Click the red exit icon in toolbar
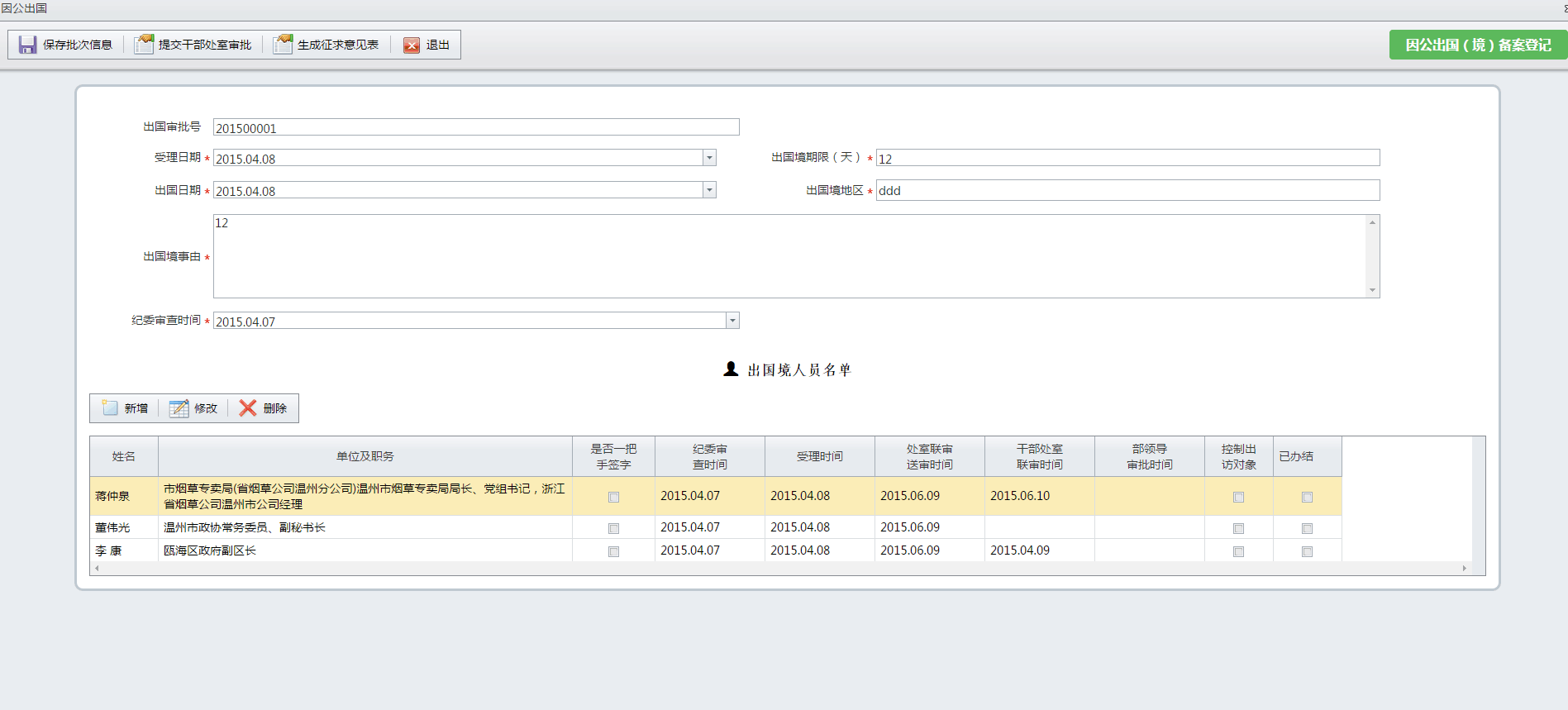The width and height of the screenshot is (1568, 710). tap(412, 45)
